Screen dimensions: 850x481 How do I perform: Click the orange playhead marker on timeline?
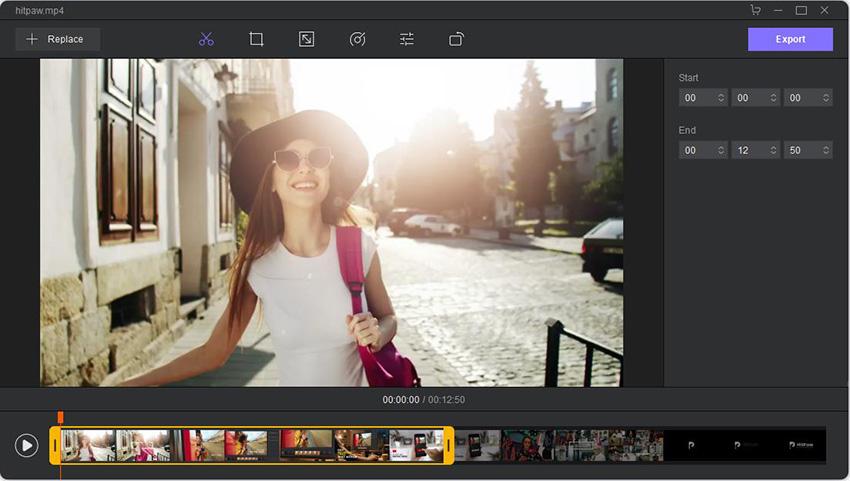point(60,417)
